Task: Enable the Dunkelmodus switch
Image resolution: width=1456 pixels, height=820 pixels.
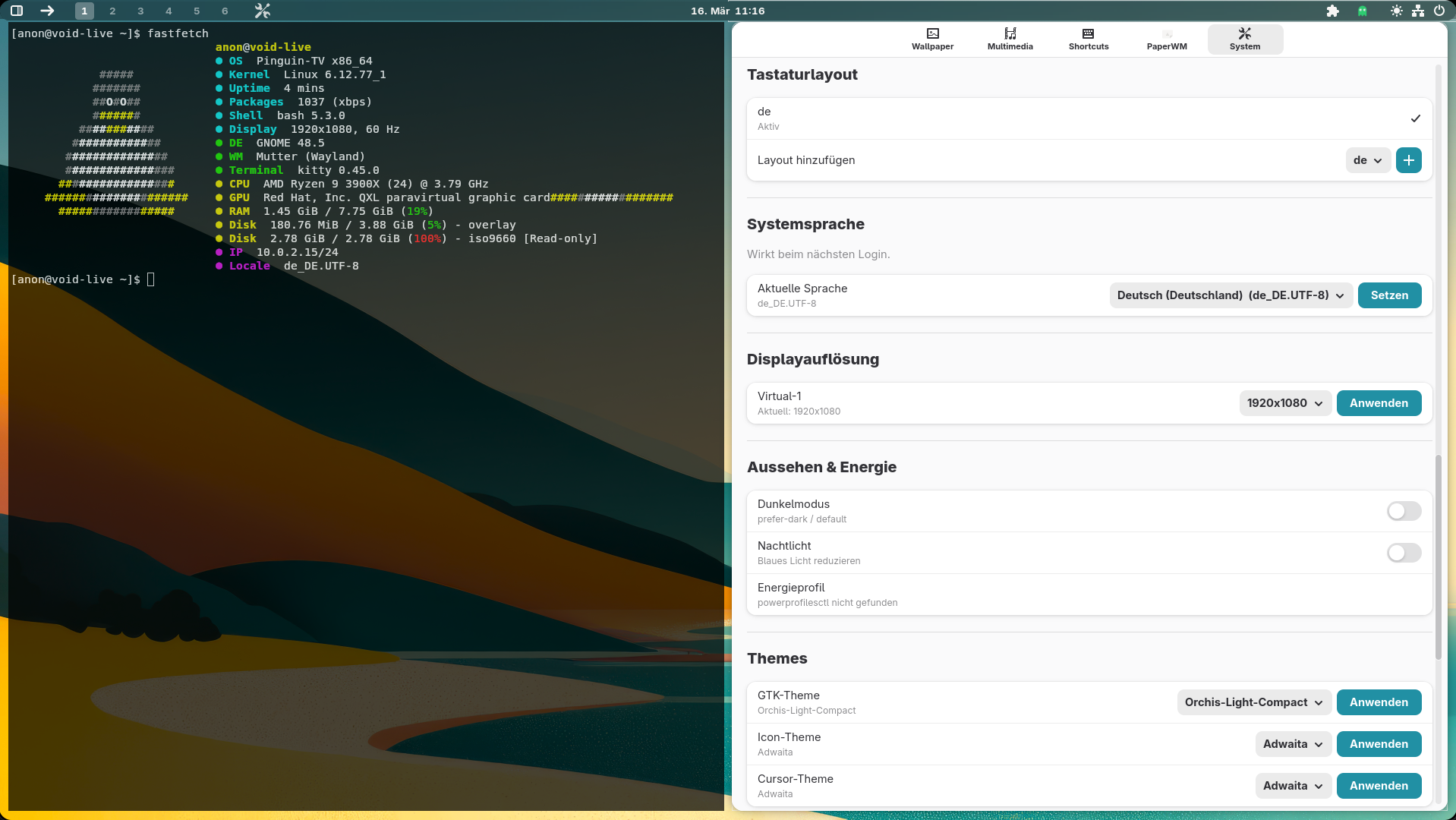Action: point(1404,511)
